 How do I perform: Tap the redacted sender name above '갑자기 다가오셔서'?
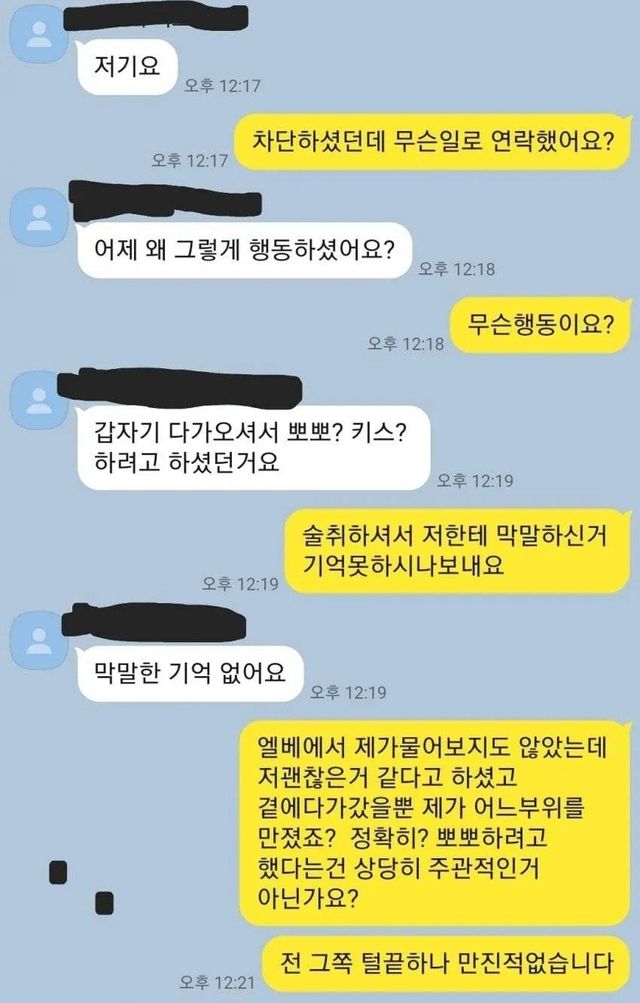coord(180,388)
